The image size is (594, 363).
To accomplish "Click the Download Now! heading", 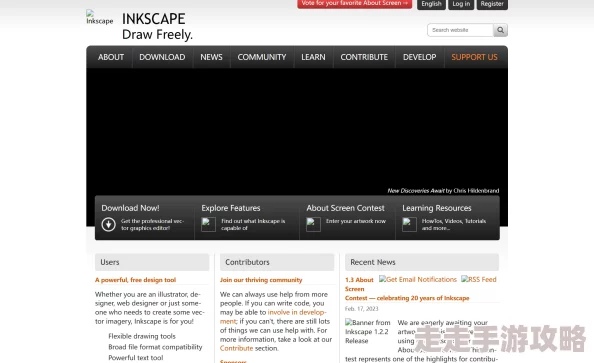I will click(130, 208).
